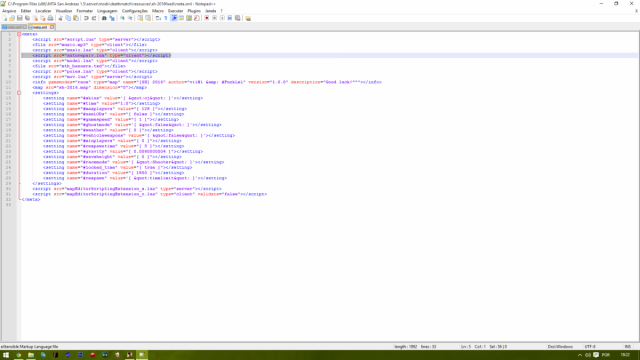Print the document via printer icon

(x=50, y=18)
